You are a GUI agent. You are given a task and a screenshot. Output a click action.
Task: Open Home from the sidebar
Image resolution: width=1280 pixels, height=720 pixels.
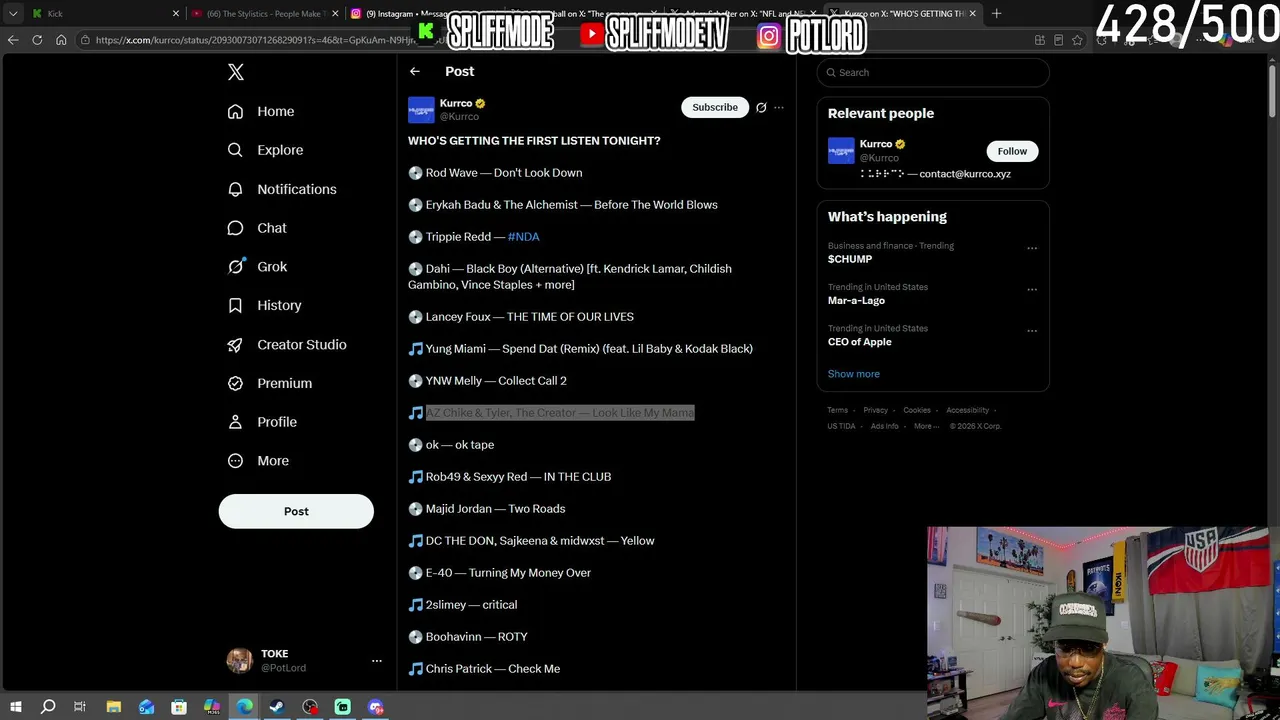[x=261, y=111]
